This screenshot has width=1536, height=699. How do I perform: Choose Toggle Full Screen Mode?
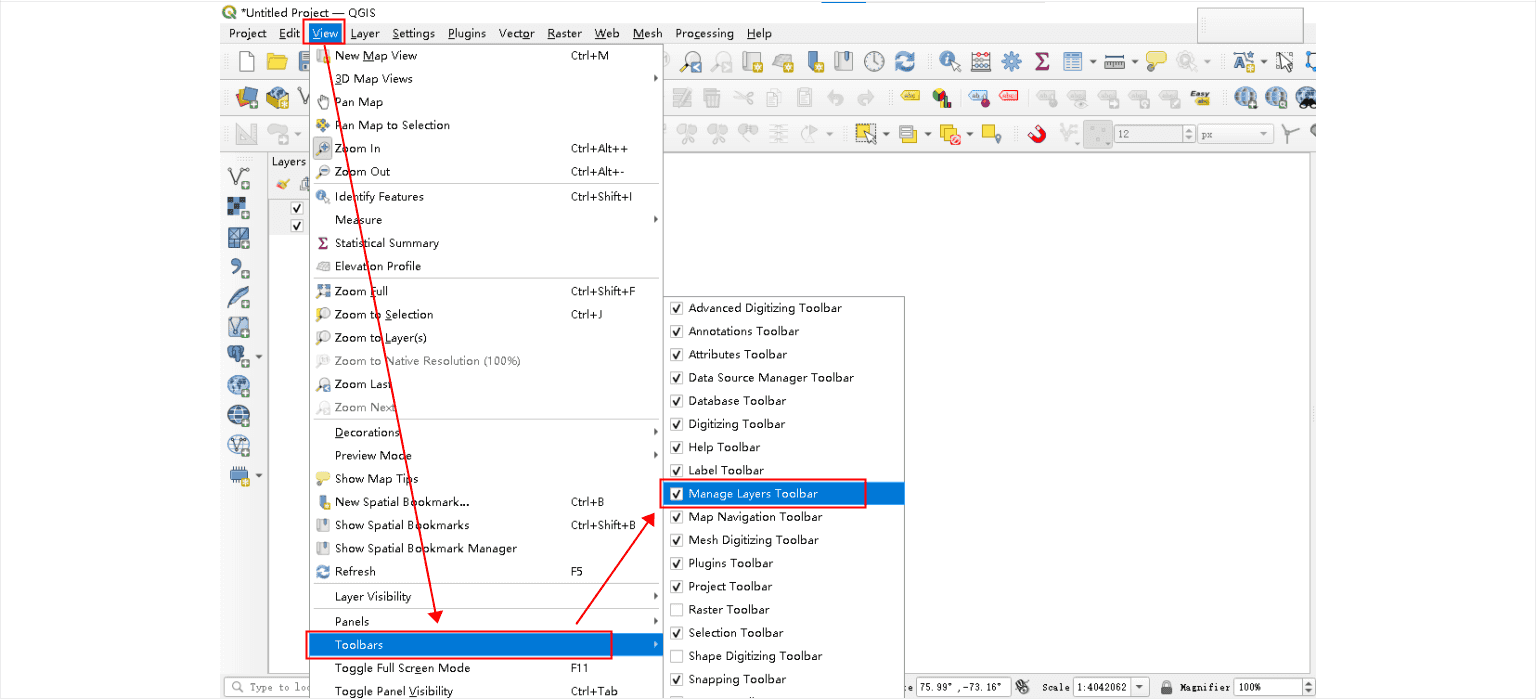pos(486,669)
